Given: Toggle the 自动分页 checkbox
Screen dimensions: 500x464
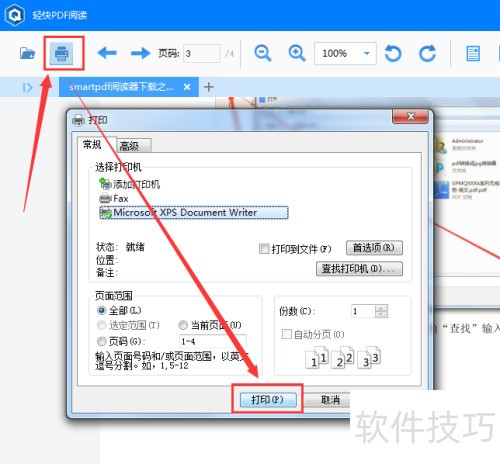Looking at the screenshot, I should tap(286, 334).
